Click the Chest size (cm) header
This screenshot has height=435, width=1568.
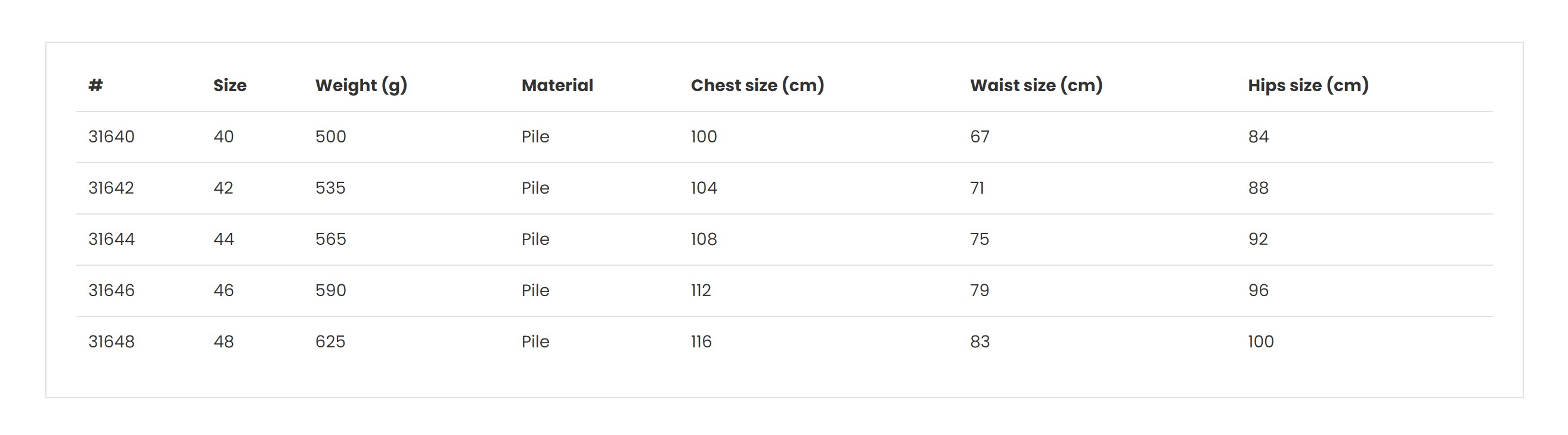(x=757, y=86)
